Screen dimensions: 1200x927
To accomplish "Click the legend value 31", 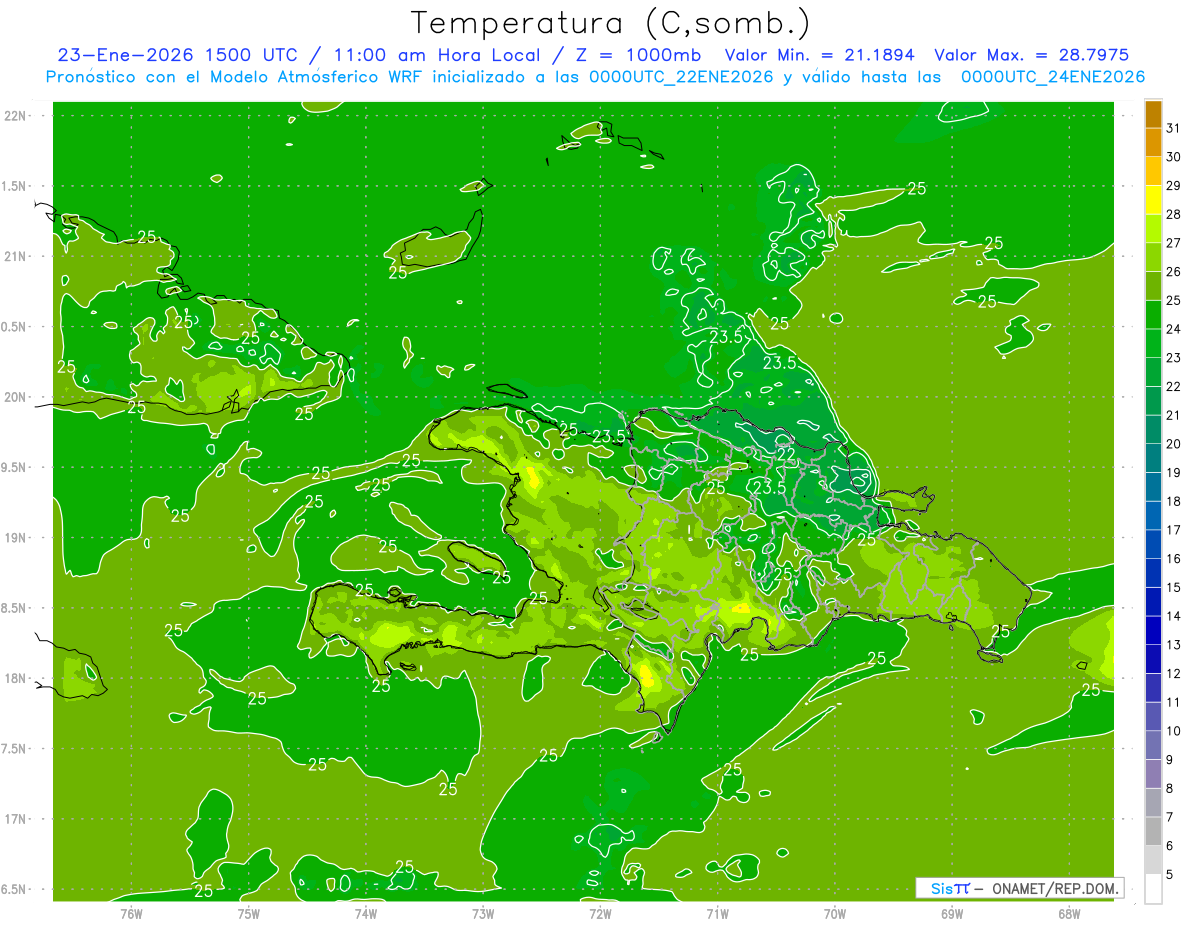I will tap(1174, 128).
